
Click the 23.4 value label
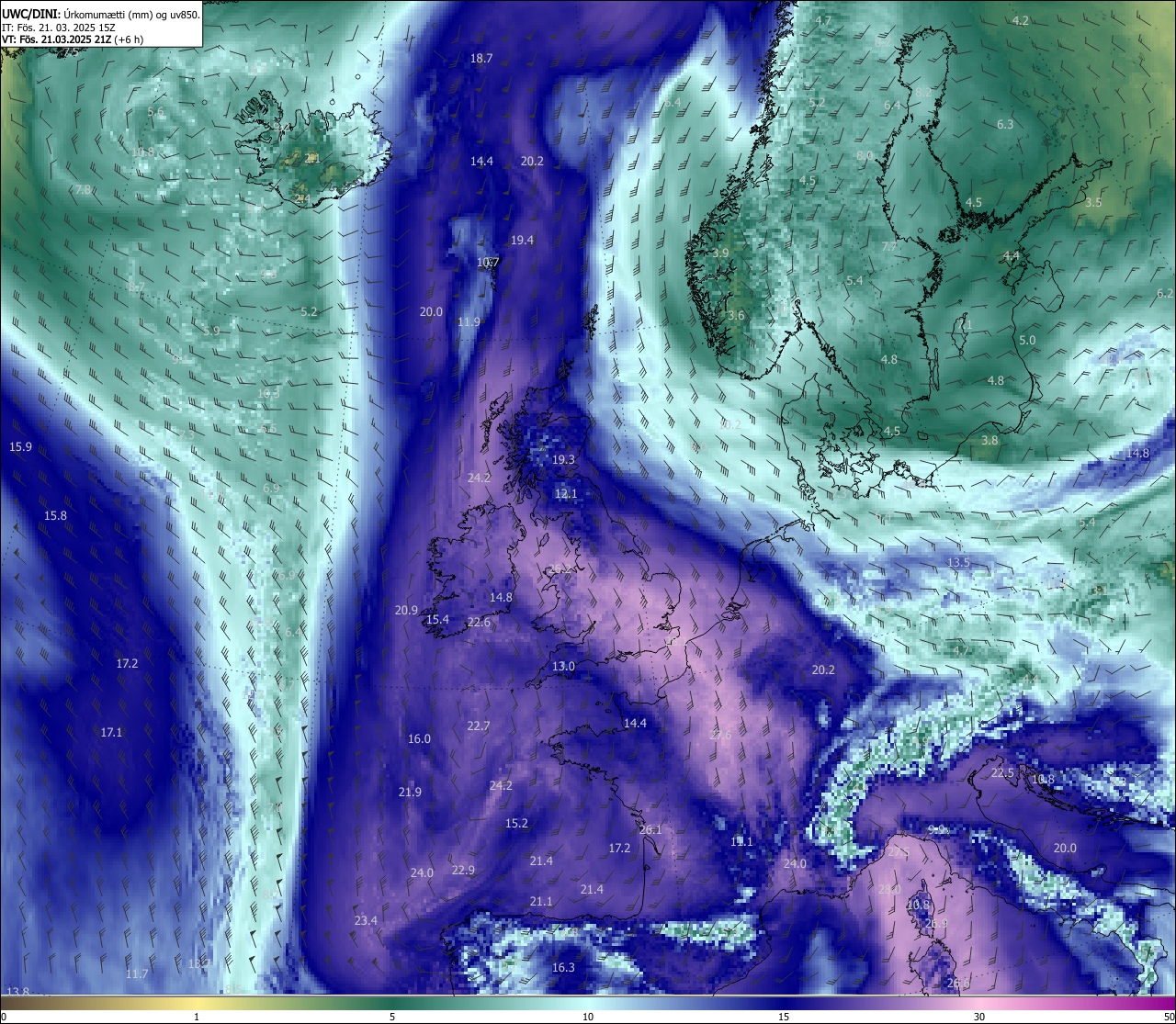366,921
